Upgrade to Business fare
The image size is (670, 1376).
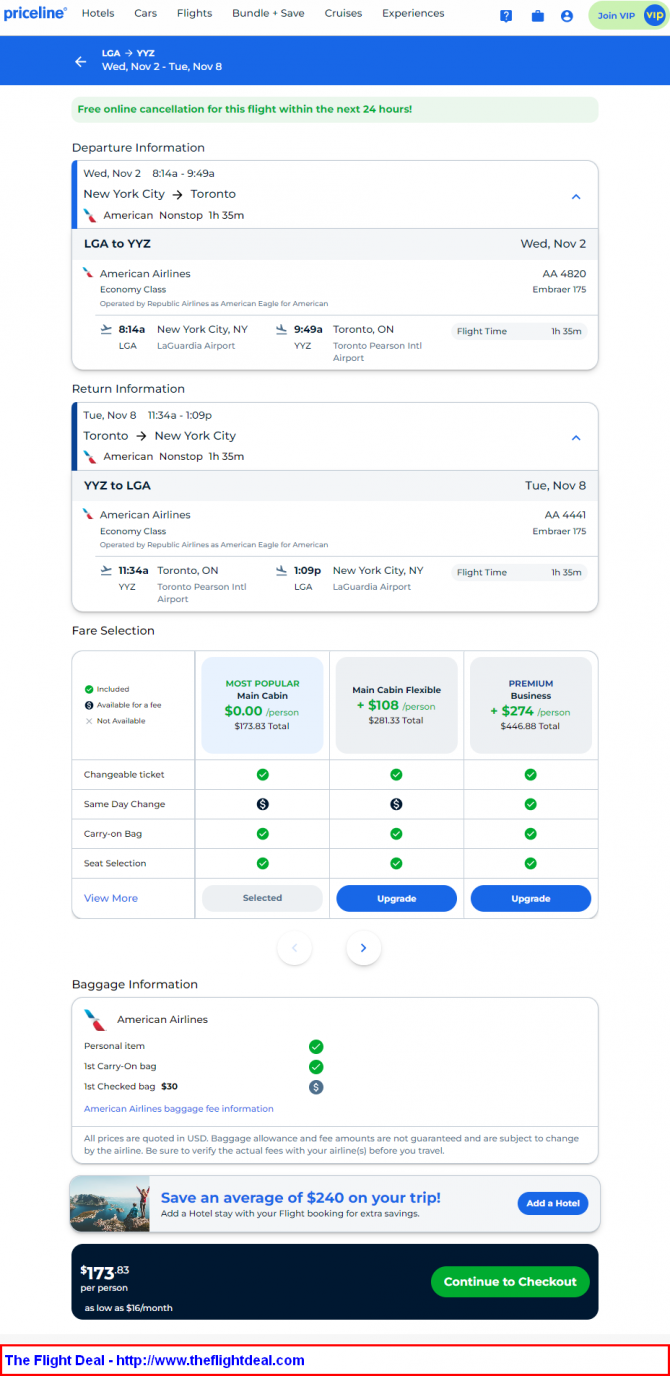click(530, 898)
